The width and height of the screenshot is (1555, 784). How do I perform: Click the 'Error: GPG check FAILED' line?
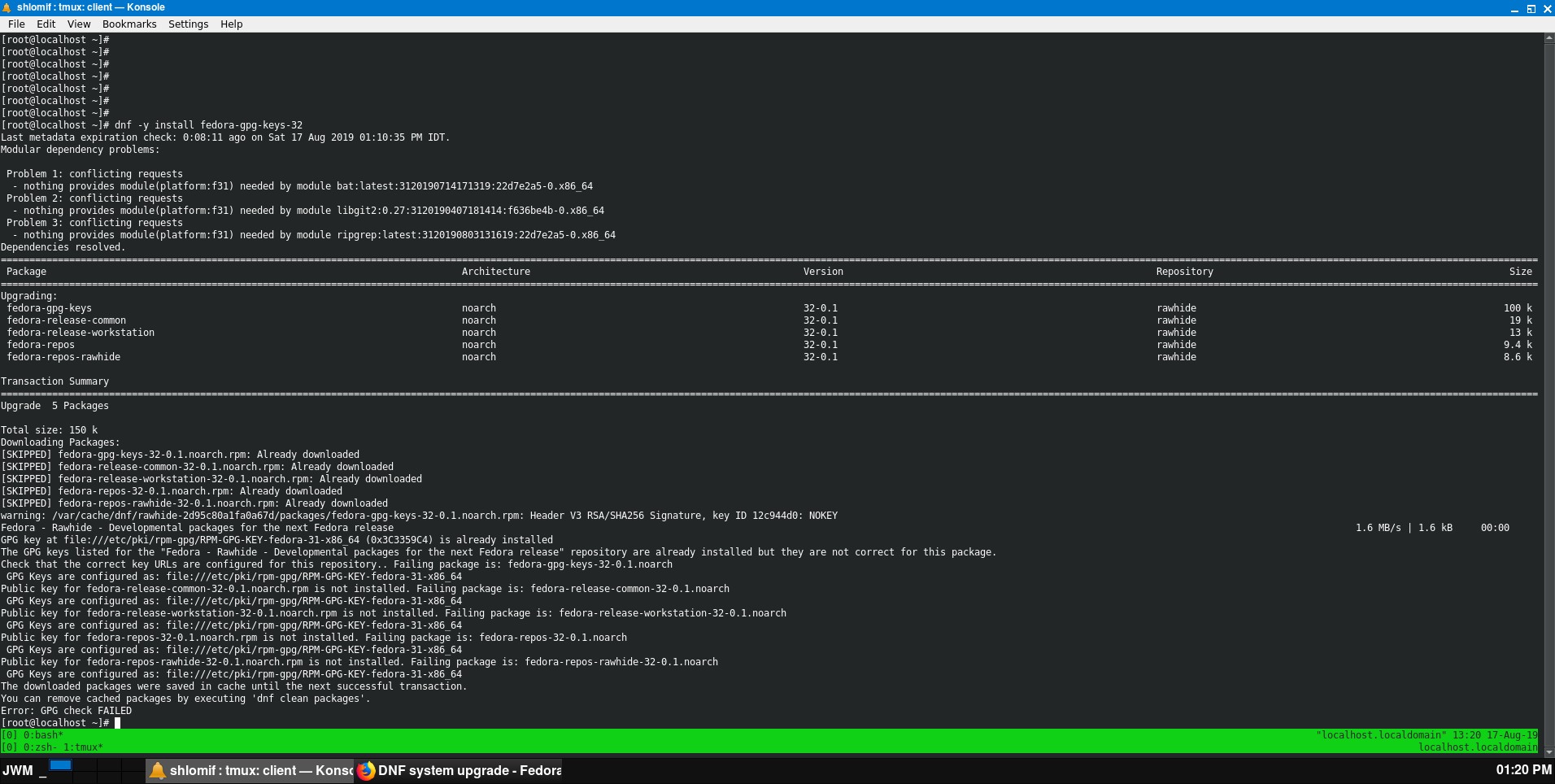66,711
